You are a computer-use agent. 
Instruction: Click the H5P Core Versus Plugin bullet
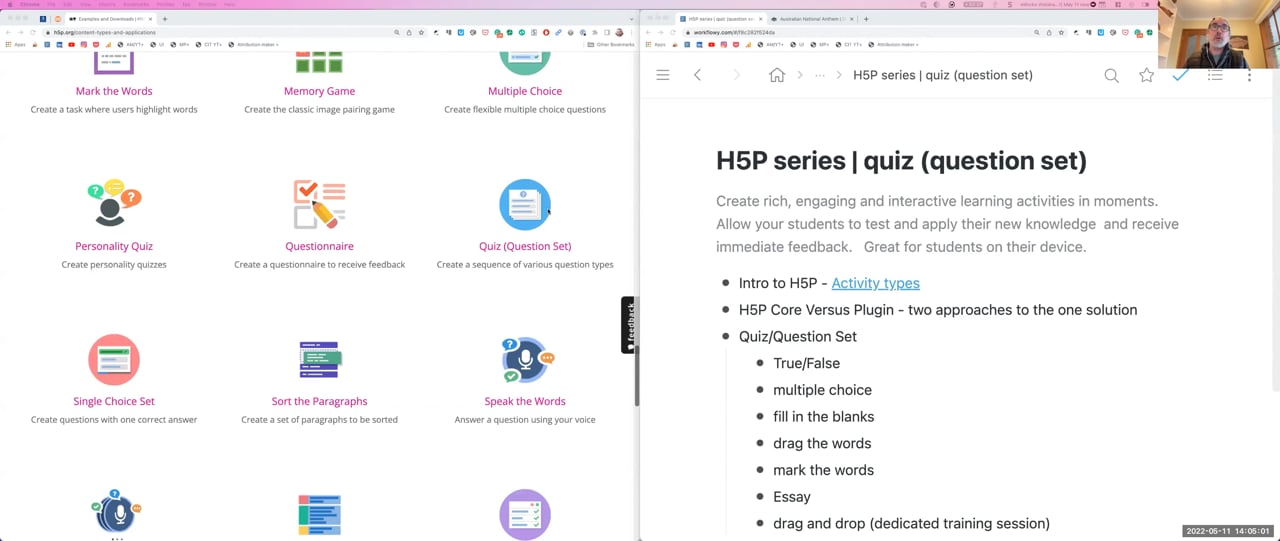(938, 310)
